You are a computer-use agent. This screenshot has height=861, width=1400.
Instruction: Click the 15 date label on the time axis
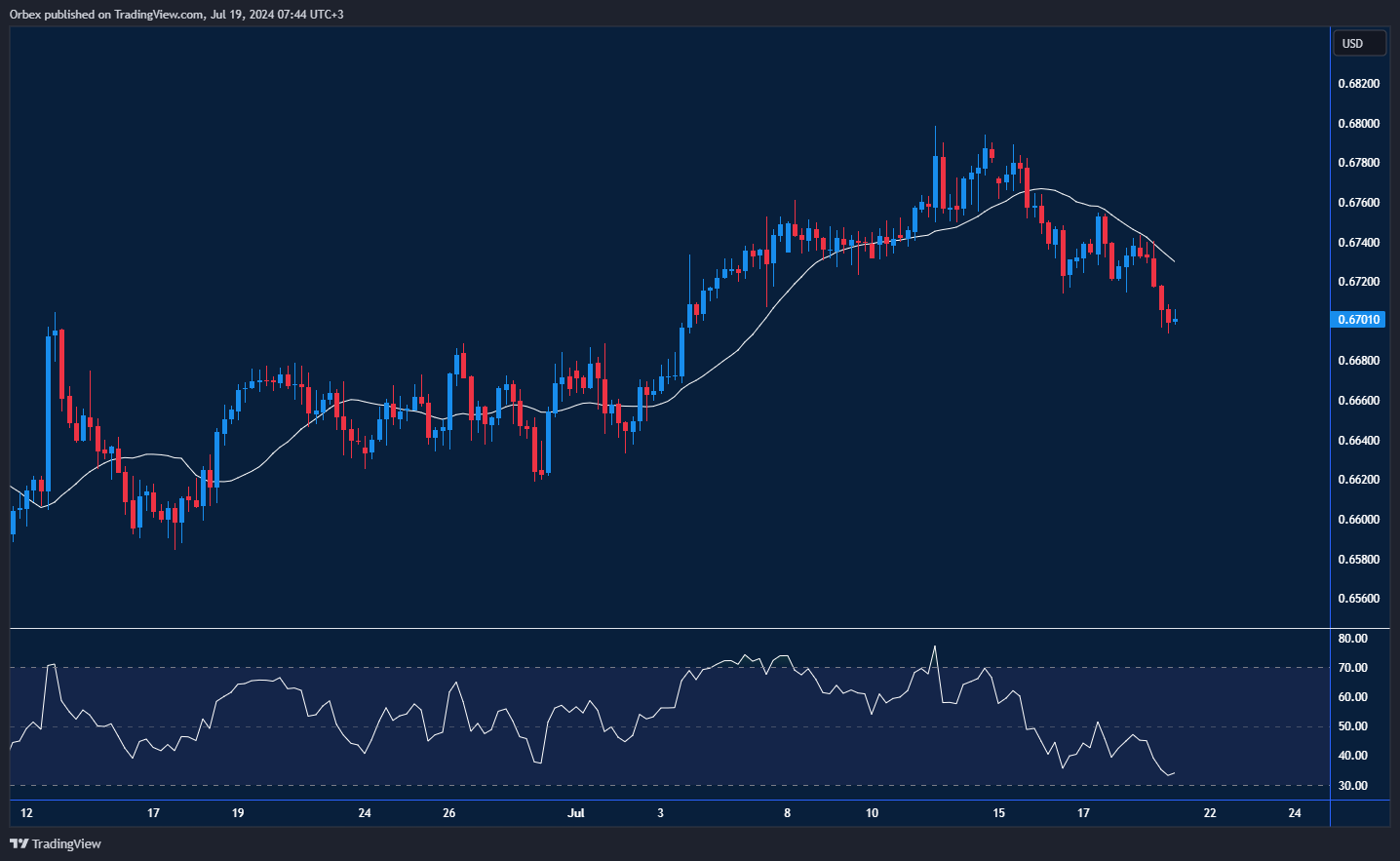pyautogui.click(x=998, y=813)
